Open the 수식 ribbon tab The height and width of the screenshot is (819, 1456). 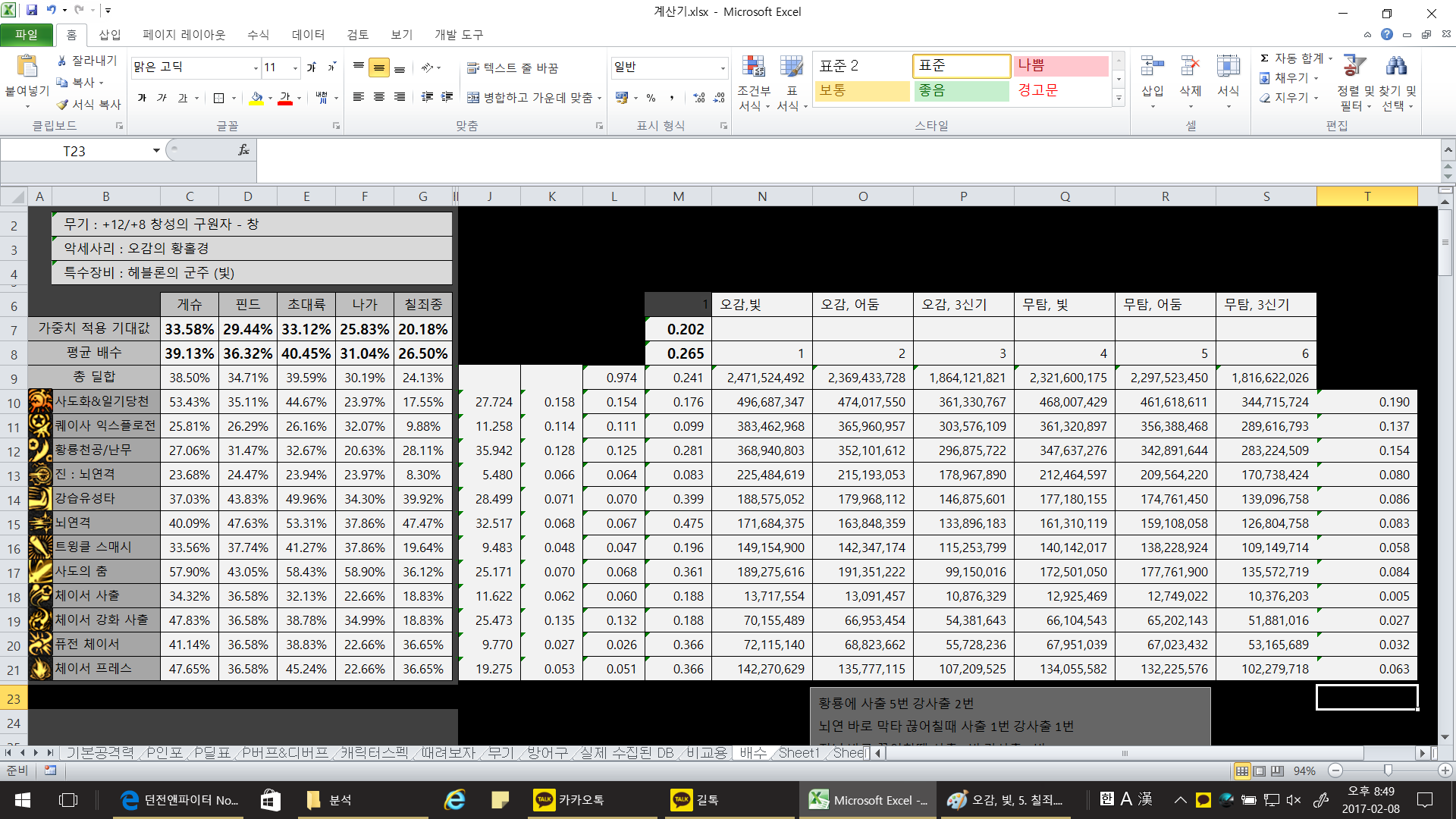(258, 35)
